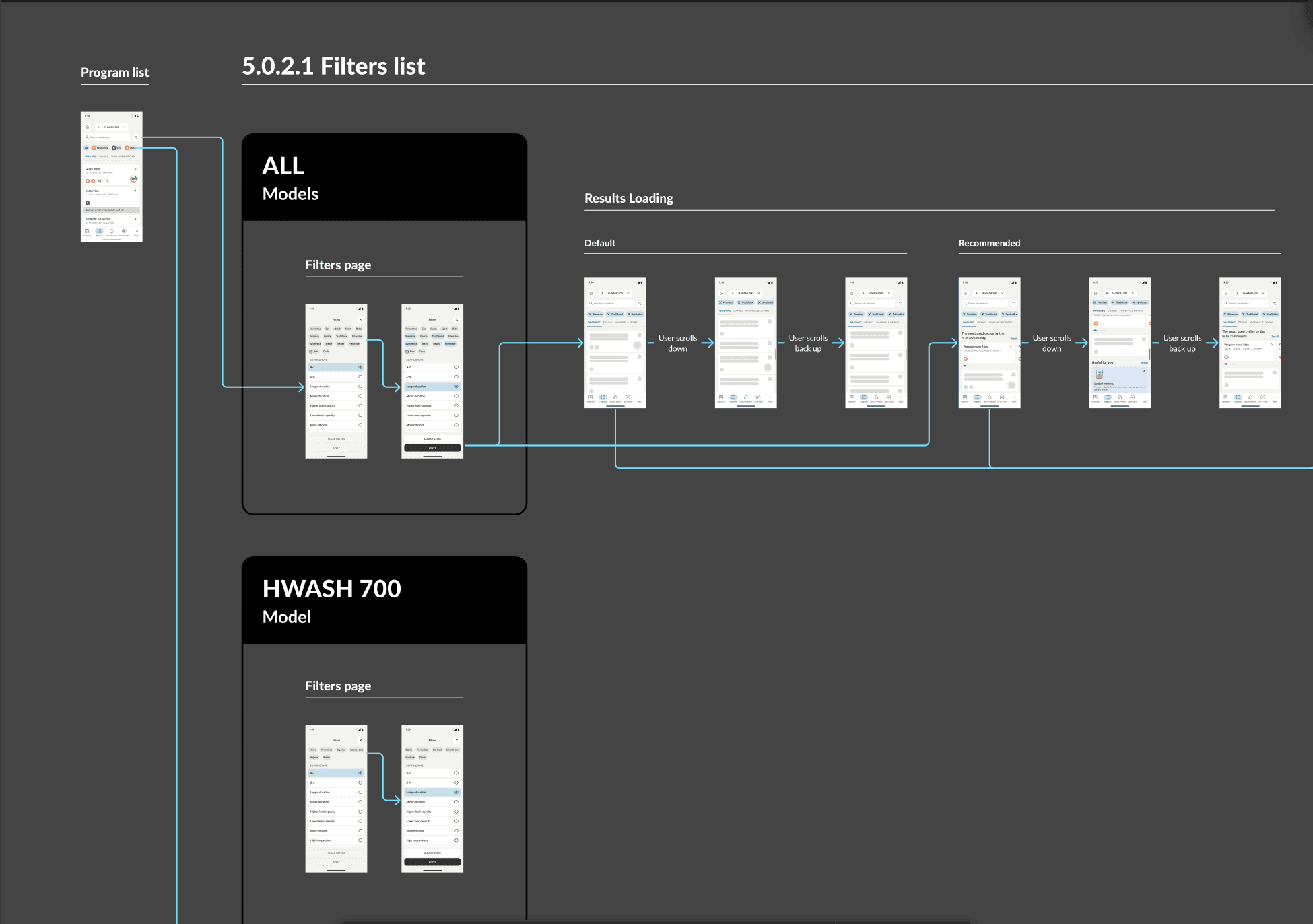Click scrollbar on second Default results screen

pos(775,355)
